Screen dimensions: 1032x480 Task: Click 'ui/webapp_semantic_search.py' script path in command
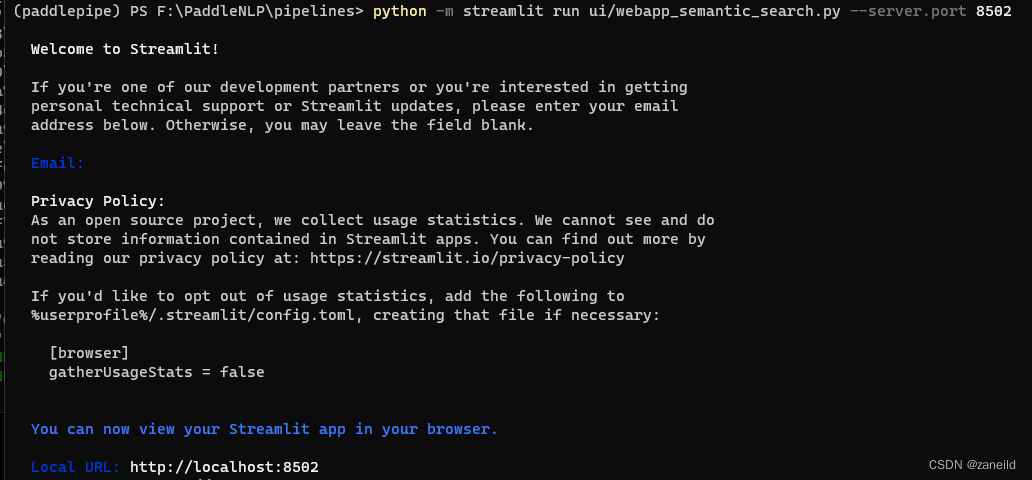point(715,12)
